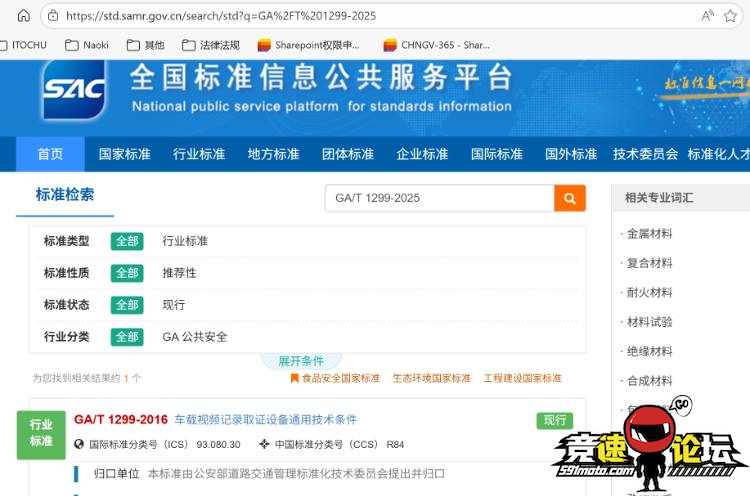This screenshot has height=496, width=750.
Task: Select 全部 for 行业分类 filter
Action: pyautogui.click(x=127, y=337)
